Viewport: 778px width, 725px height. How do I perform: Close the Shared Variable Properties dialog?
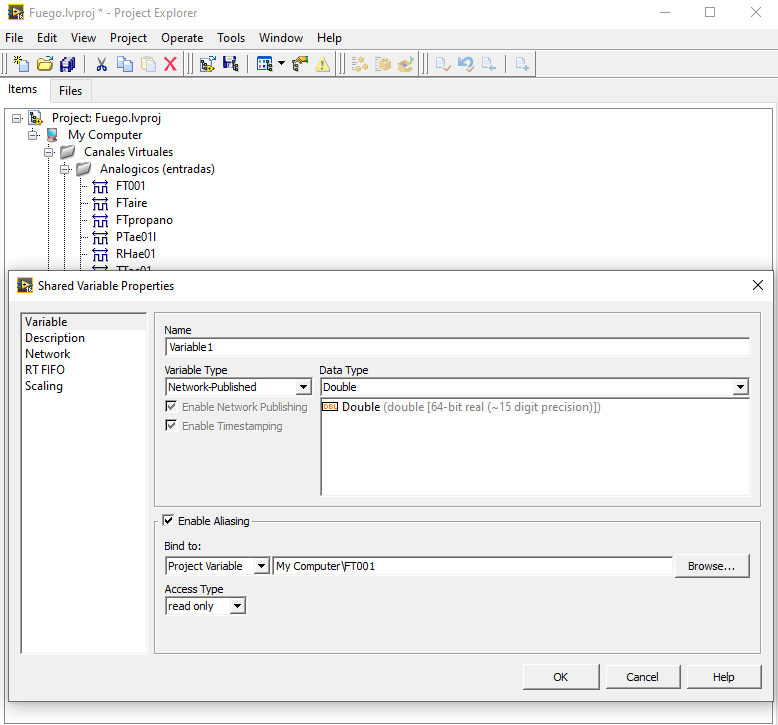(758, 285)
